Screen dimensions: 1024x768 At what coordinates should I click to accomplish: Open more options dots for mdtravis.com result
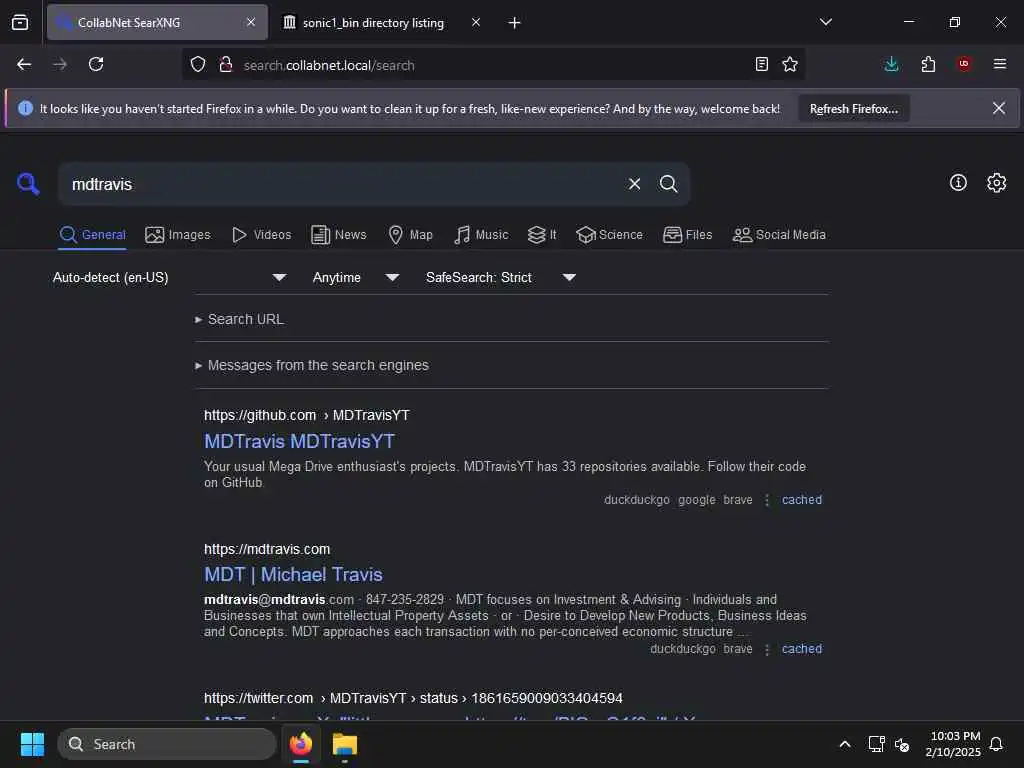pyautogui.click(x=767, y=649)
